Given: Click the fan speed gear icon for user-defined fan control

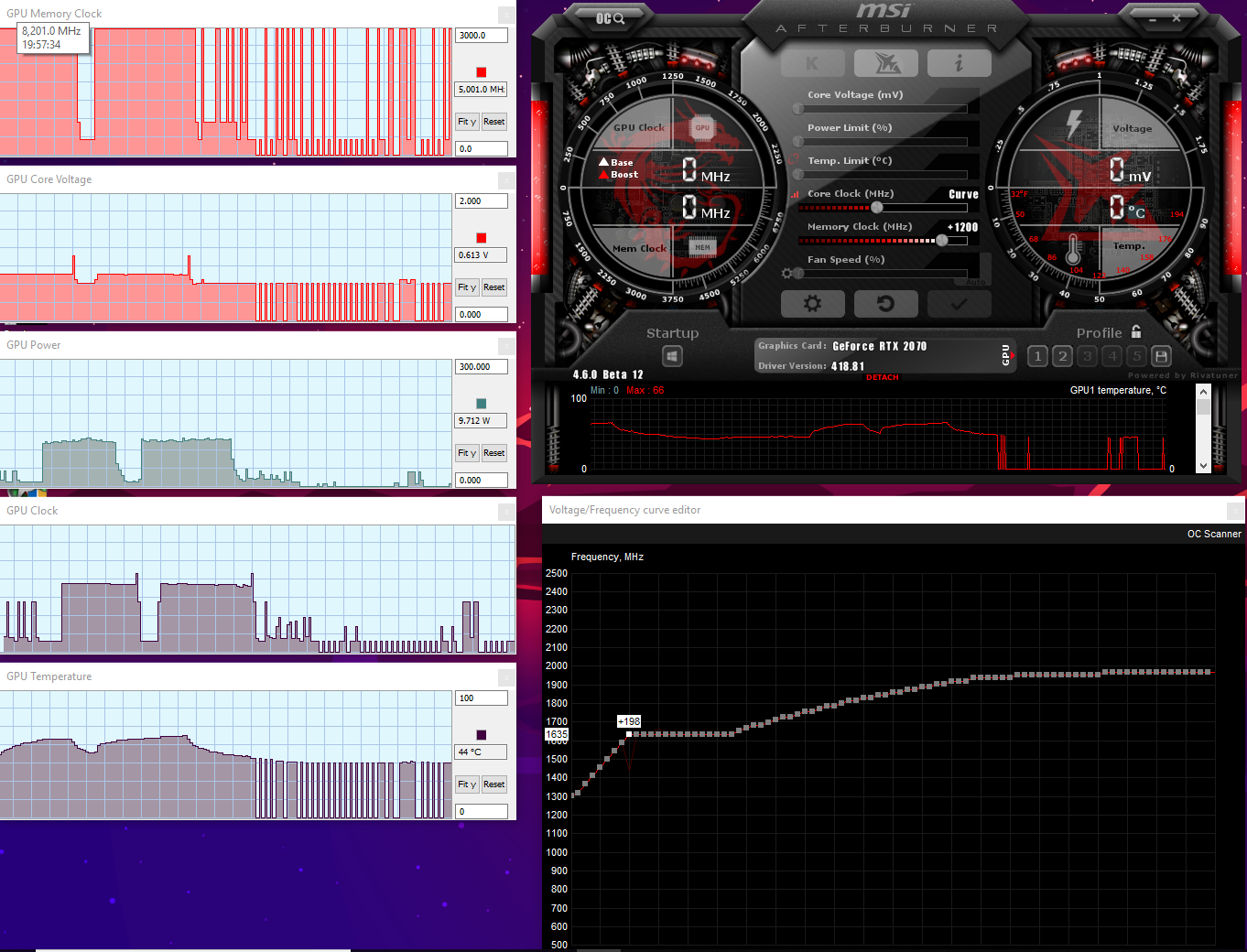Looking at the screenshot, I should tap(786, 273).
